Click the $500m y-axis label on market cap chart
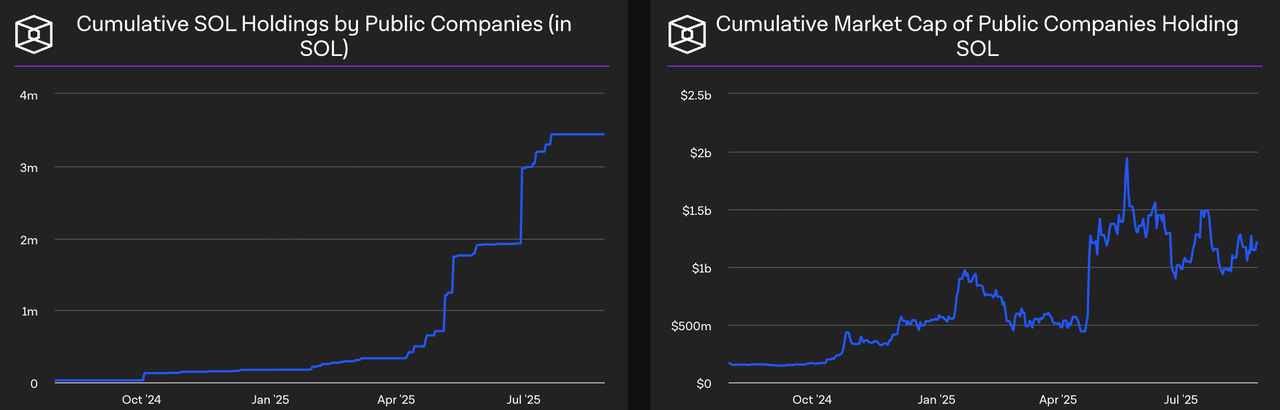This screenshot has height=410, width=1280. (690, 326)
